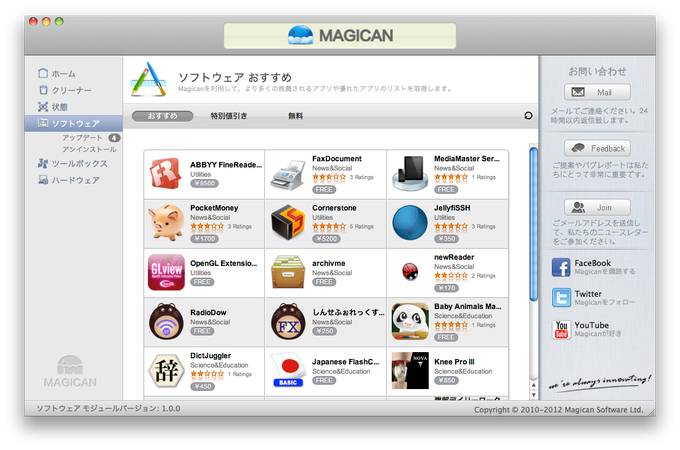This screenshot has width=680, height=450.
Task: Open the クリーナー sidebar item
Action: (x=65, y=90)
